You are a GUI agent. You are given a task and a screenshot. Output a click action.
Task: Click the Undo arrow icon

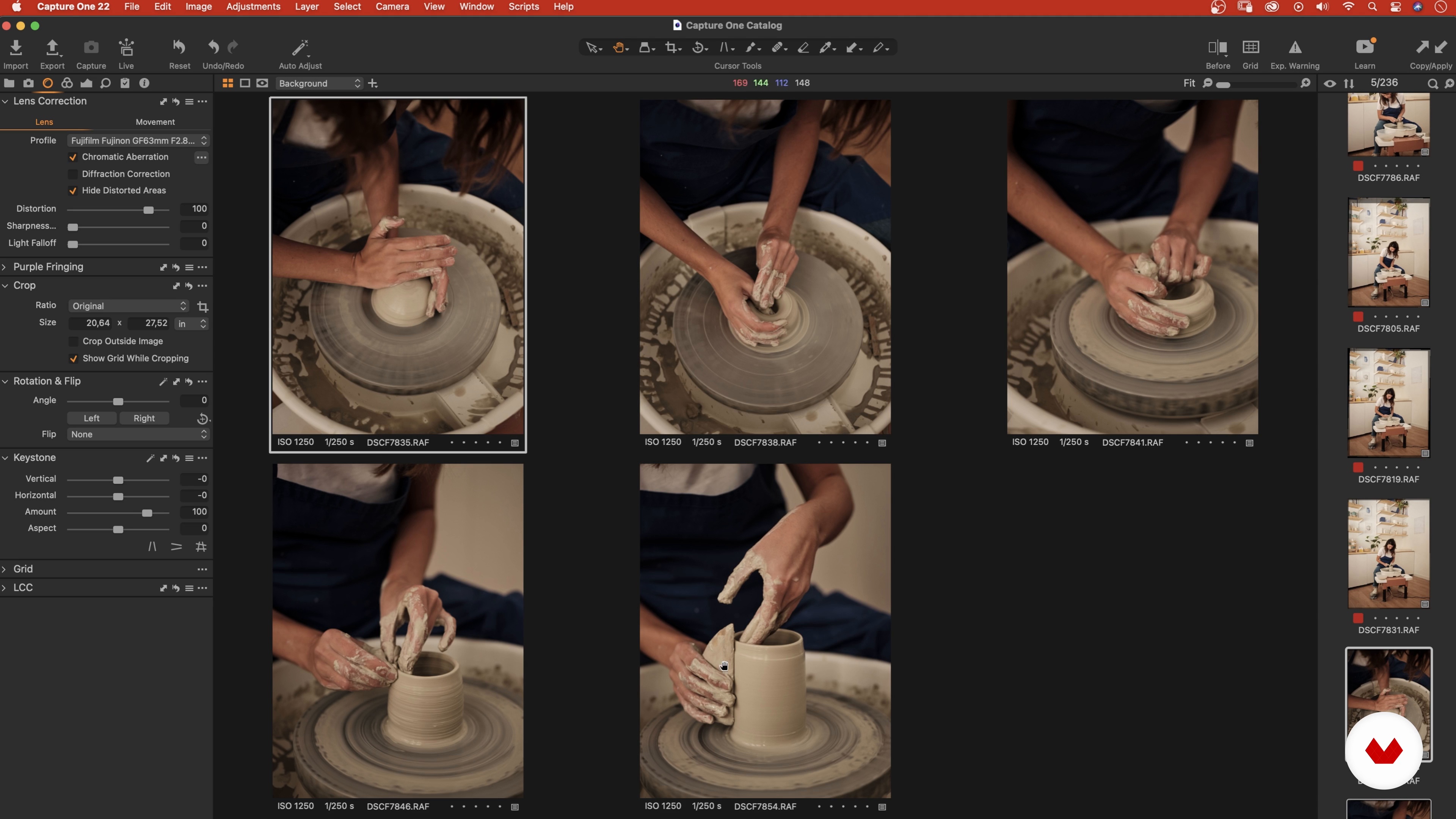pos(213,47)
